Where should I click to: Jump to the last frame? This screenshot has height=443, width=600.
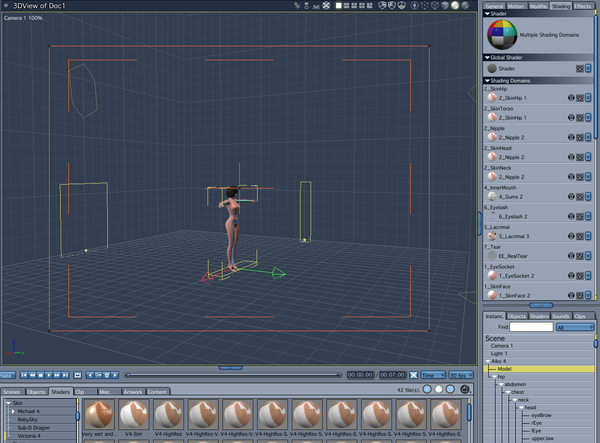pyautogui.click(x=65, y=375)
